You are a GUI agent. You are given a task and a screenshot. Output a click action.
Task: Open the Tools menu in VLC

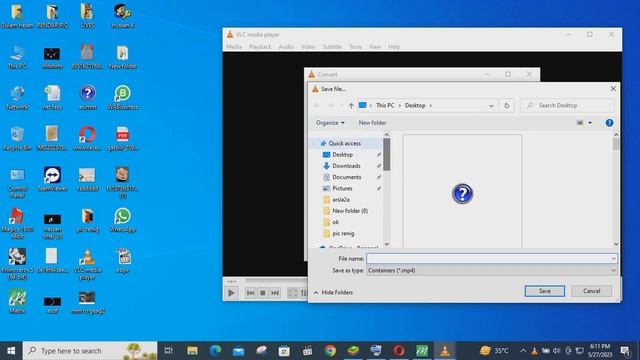pos(355,47)
